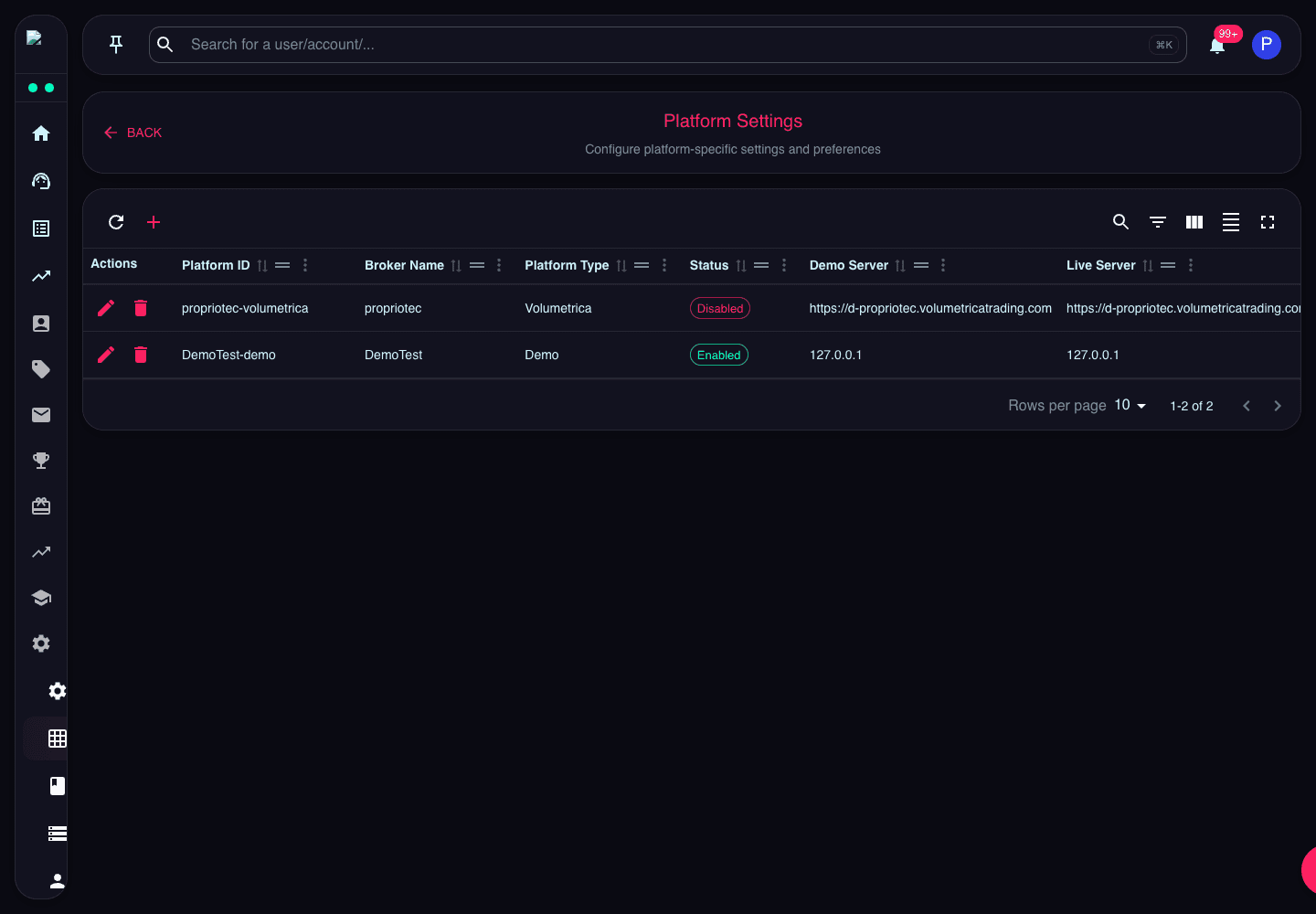1316x914 pixels.
Task: Open Broker Name column actions menu
Action: pyautogui.click(x=499, y=265)
